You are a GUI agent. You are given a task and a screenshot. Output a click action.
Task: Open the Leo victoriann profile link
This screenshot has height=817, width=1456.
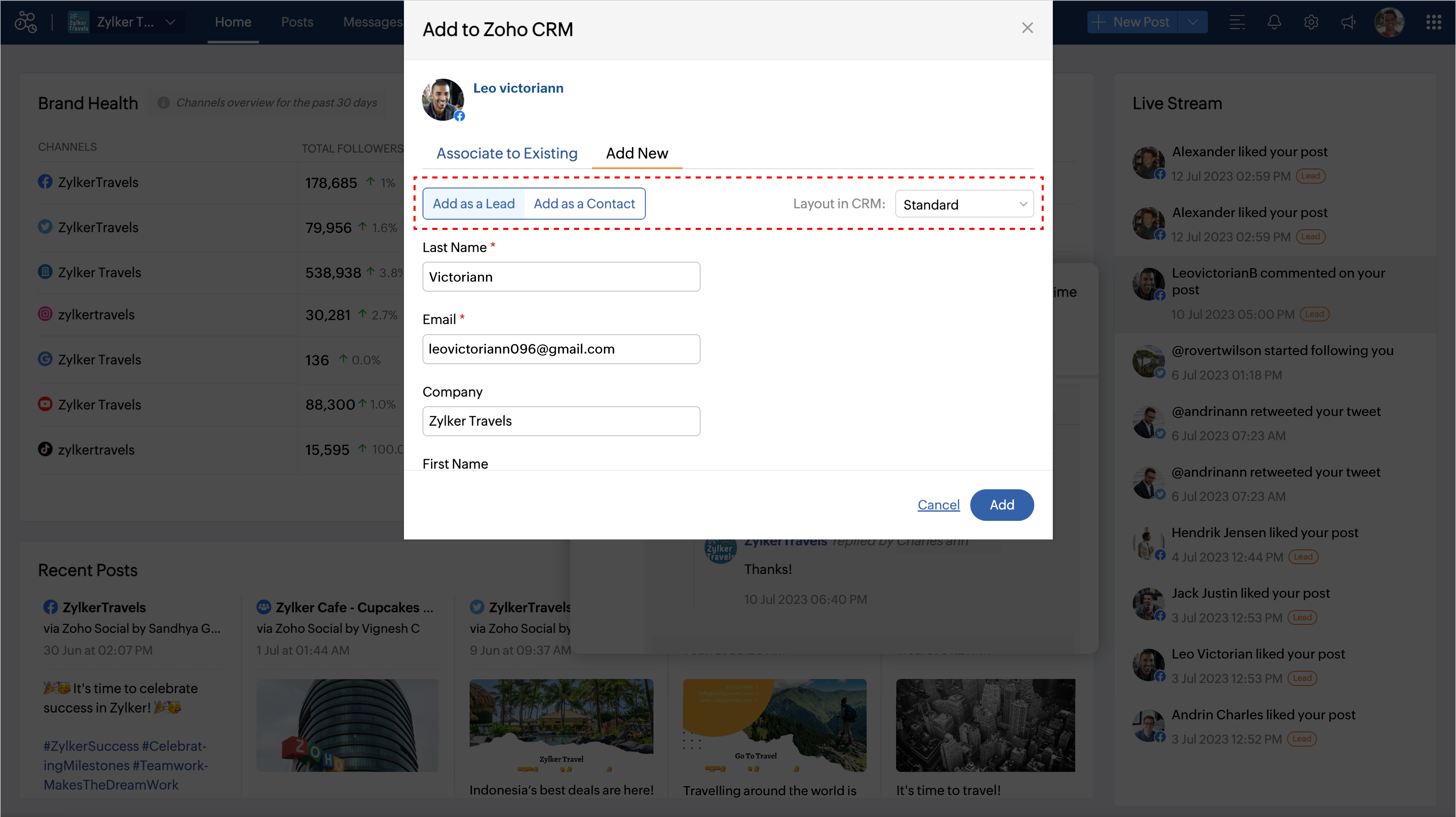pos(518,88)
